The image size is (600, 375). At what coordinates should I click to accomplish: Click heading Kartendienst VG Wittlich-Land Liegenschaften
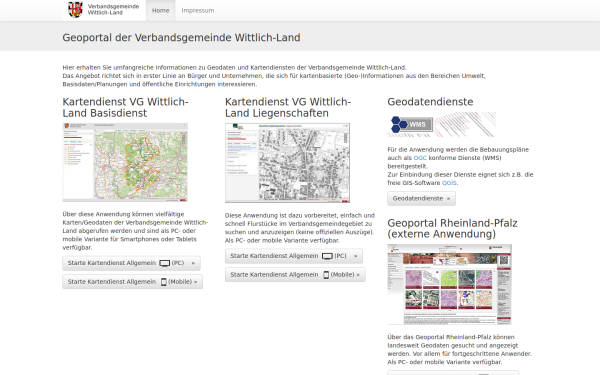tap(288, 108)
